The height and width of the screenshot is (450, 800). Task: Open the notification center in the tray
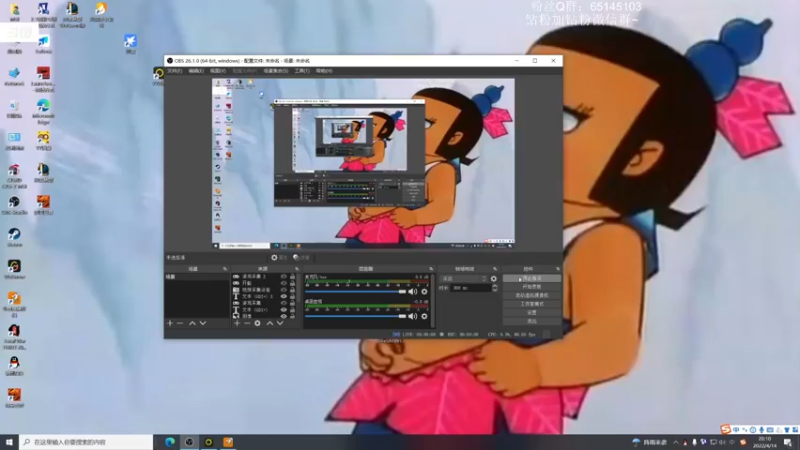point(788,442)
